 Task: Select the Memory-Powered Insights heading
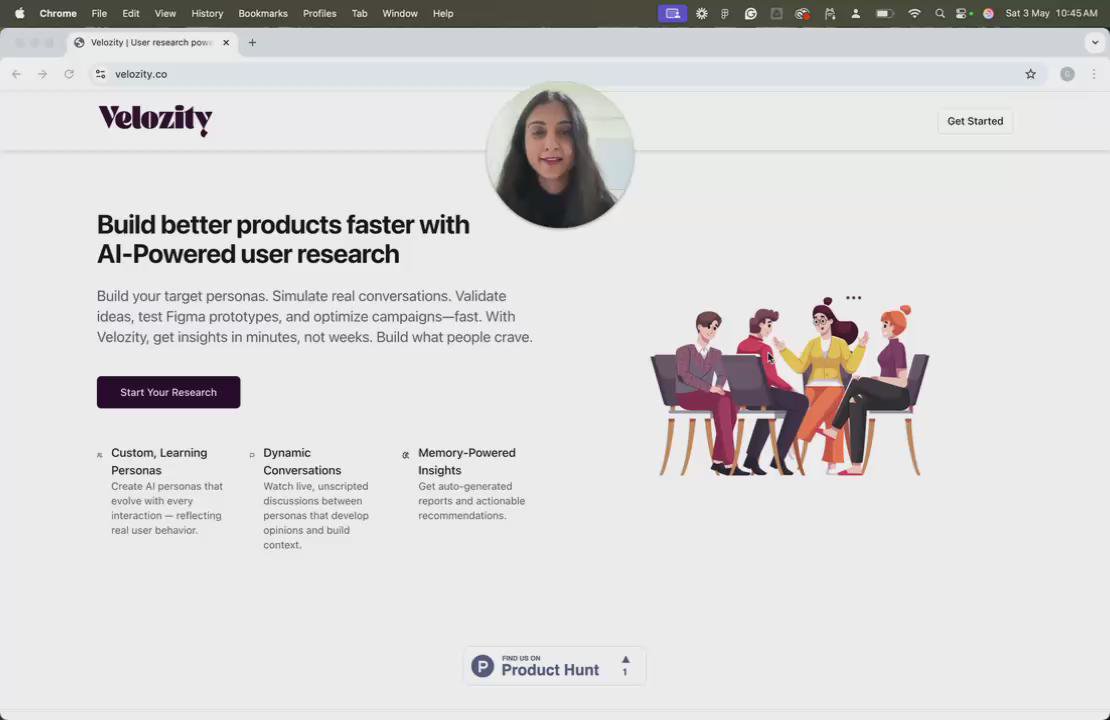coord(467,461)
